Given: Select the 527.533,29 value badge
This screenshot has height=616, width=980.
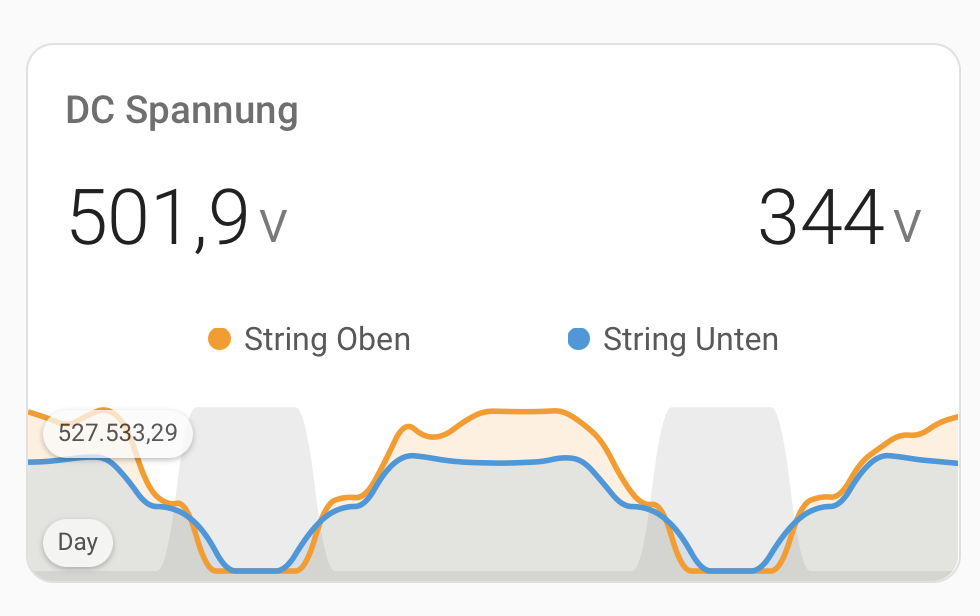Looking at the screenshot, I should coord(118,434).
